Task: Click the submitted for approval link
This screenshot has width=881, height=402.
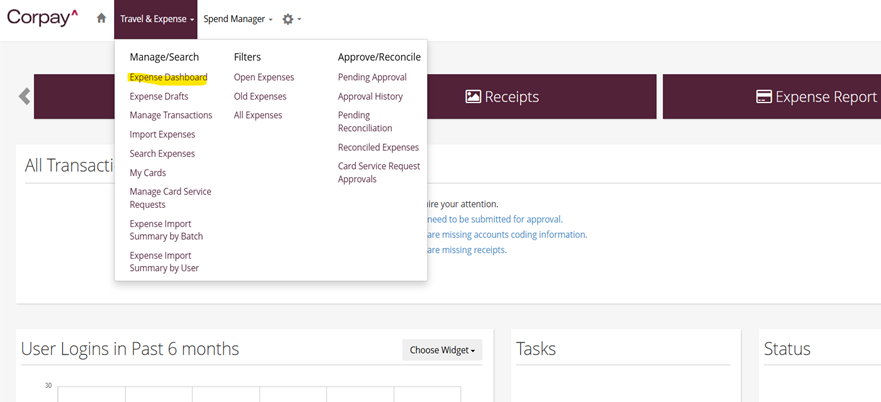Action: tap(494, 219)
